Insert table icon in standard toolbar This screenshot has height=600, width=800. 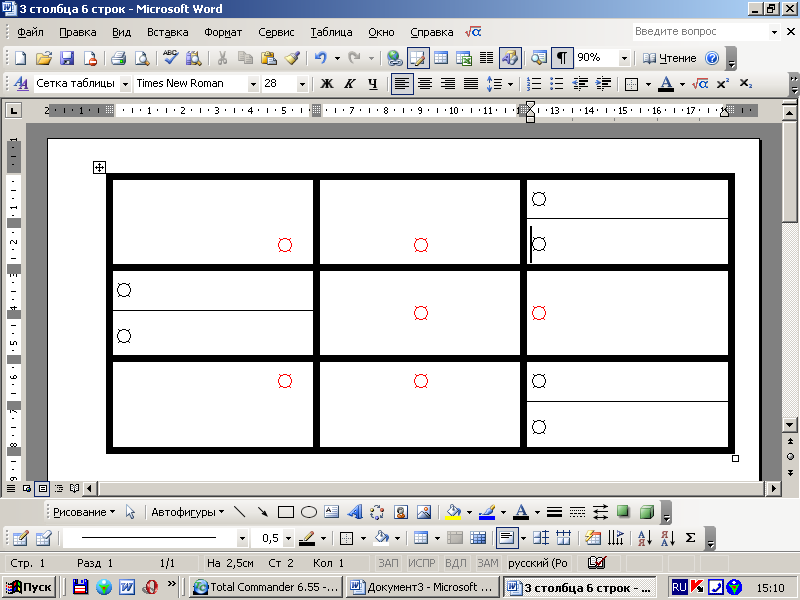point(441,58)
